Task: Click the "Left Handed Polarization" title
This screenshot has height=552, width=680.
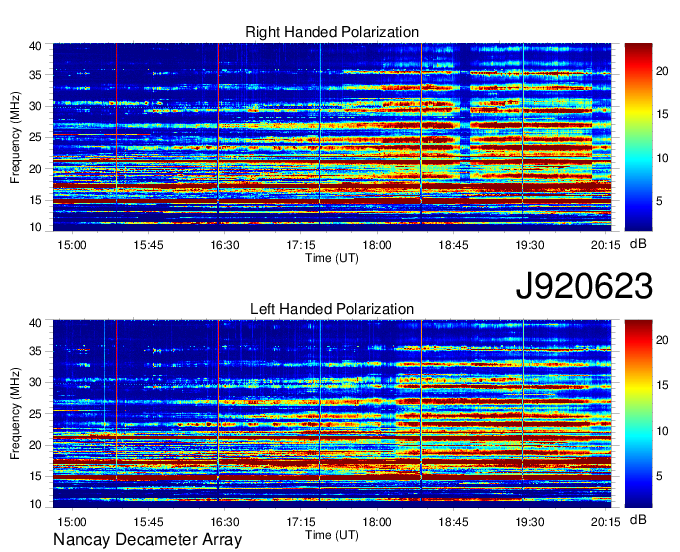Action: point(332,309)
